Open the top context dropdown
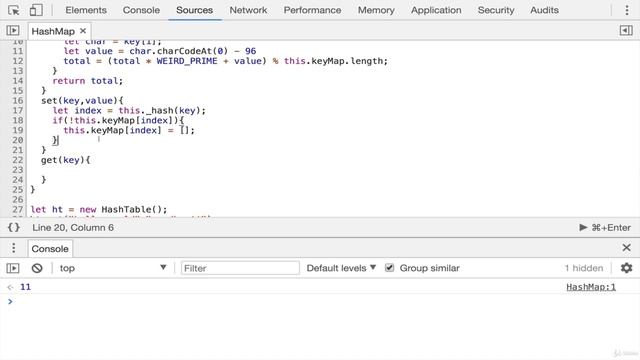Image resolution: width=640 pixels, height=360 pixels. [x=113, y=268]
